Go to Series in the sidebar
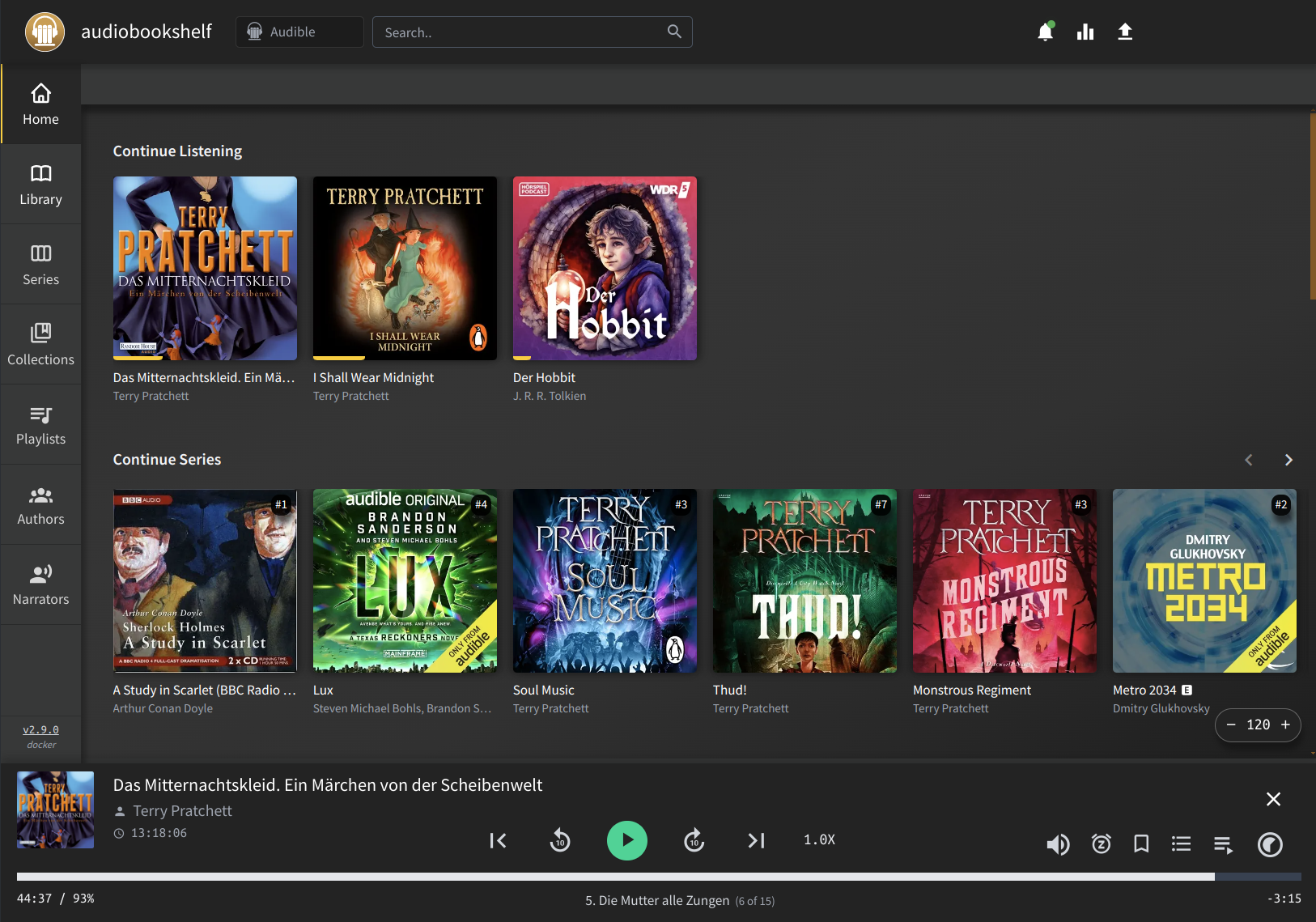The image size is (1316, 922). point(40,265)
